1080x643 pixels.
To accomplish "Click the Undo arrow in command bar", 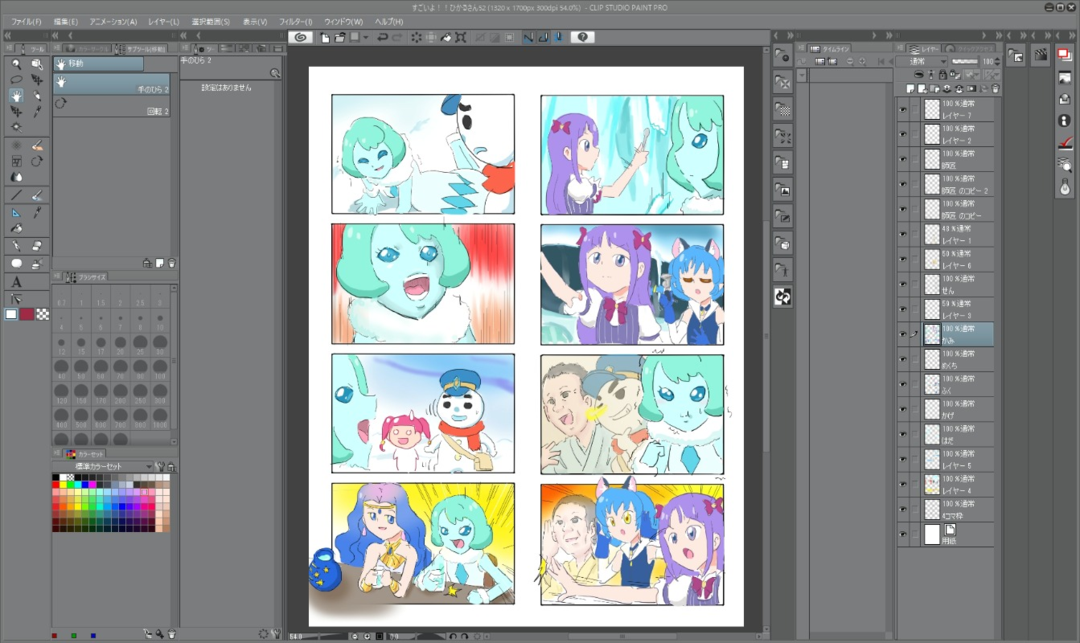I will 382,37.
